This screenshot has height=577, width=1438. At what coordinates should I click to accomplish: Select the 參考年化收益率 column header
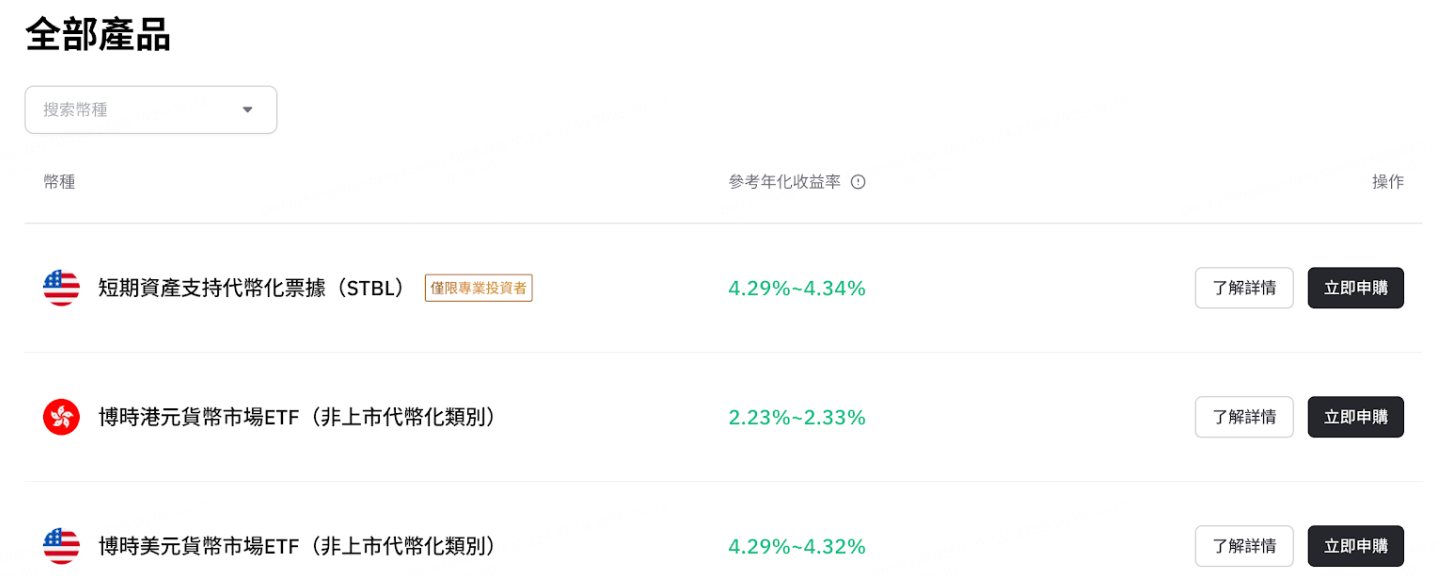click(785, 181)
